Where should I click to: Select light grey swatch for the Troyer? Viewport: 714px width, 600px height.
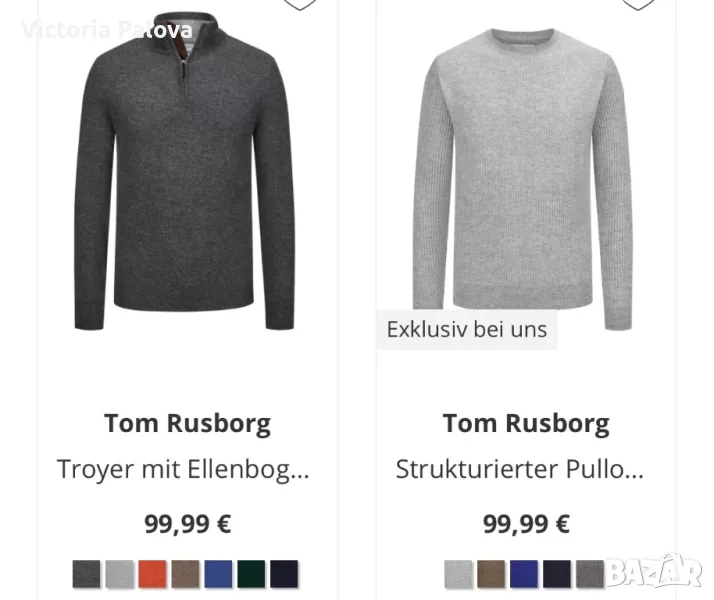coord(120,574)
